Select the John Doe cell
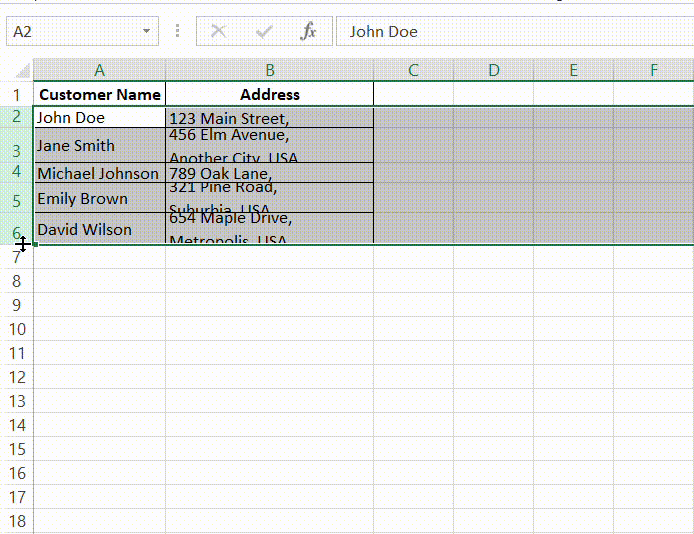694x534 pixels. 100,118
